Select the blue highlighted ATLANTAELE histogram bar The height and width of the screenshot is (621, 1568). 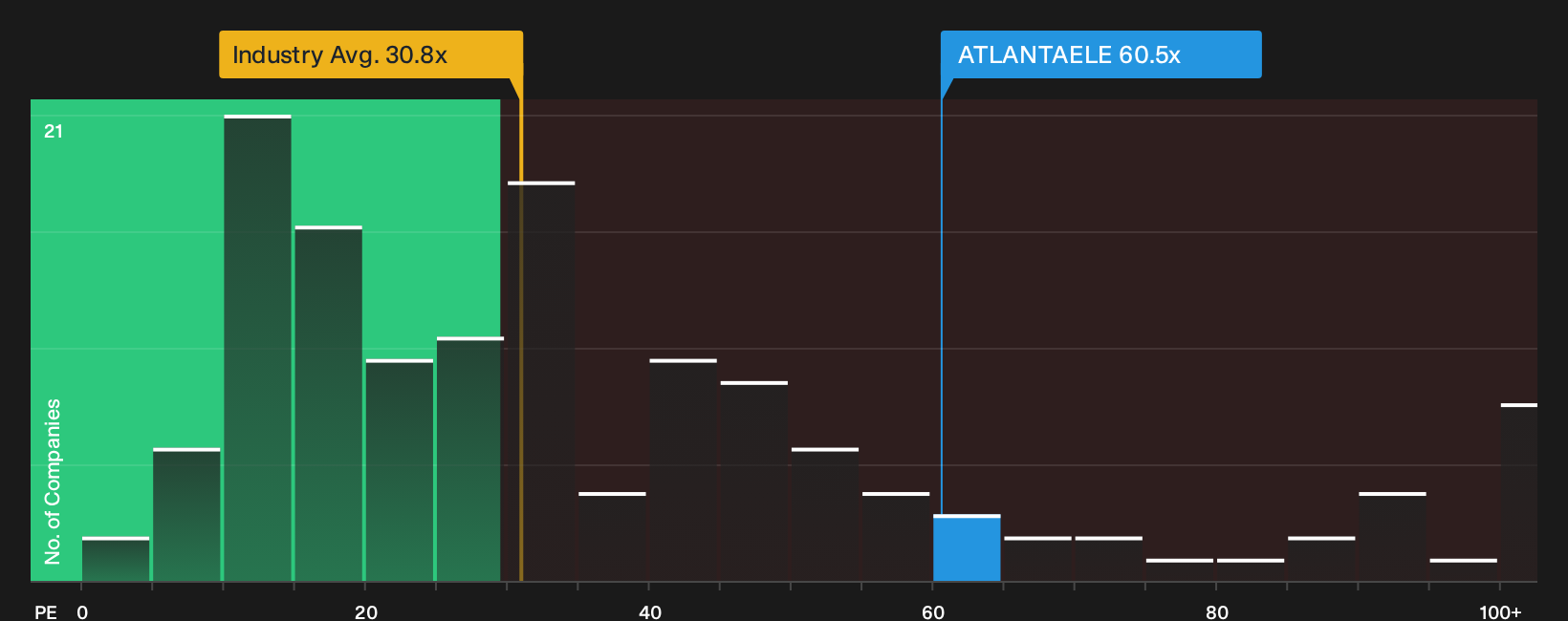[967, 547]
